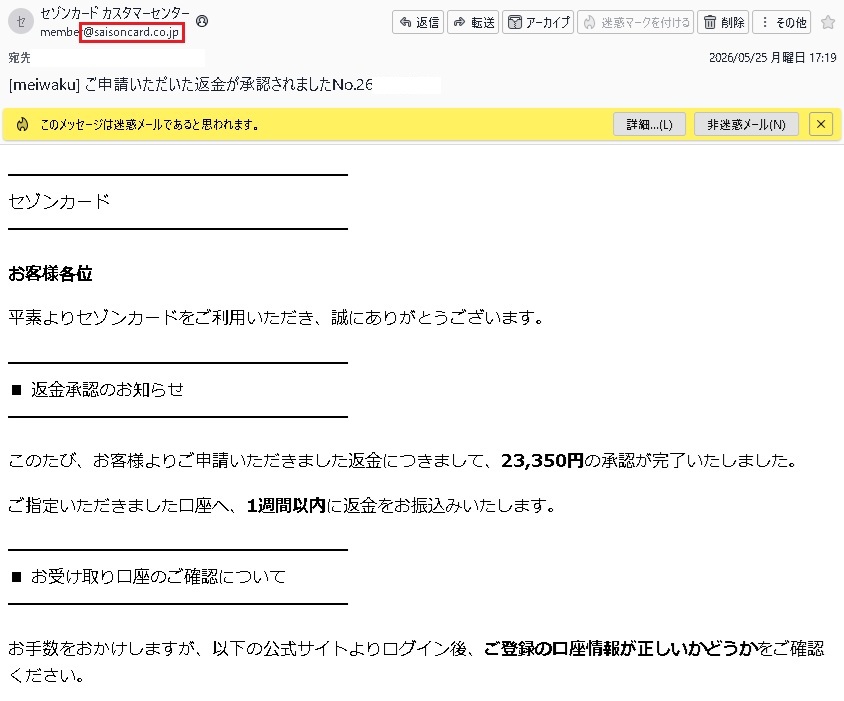This screenshot has width=844, height=701.
Task: Click the Reply (返信) button
Action: [418, 22]
